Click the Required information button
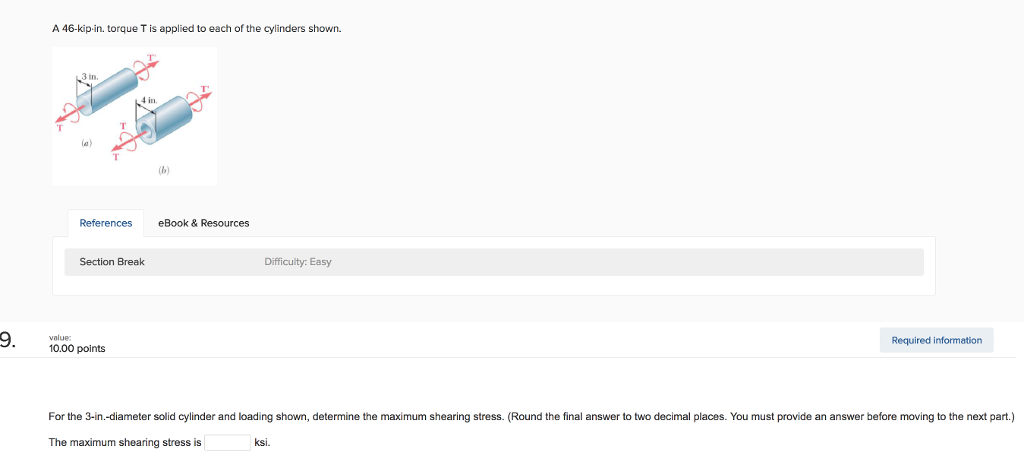Image resolution: width=1024 pixels, height=465 pixels. (x=936, y=340)
